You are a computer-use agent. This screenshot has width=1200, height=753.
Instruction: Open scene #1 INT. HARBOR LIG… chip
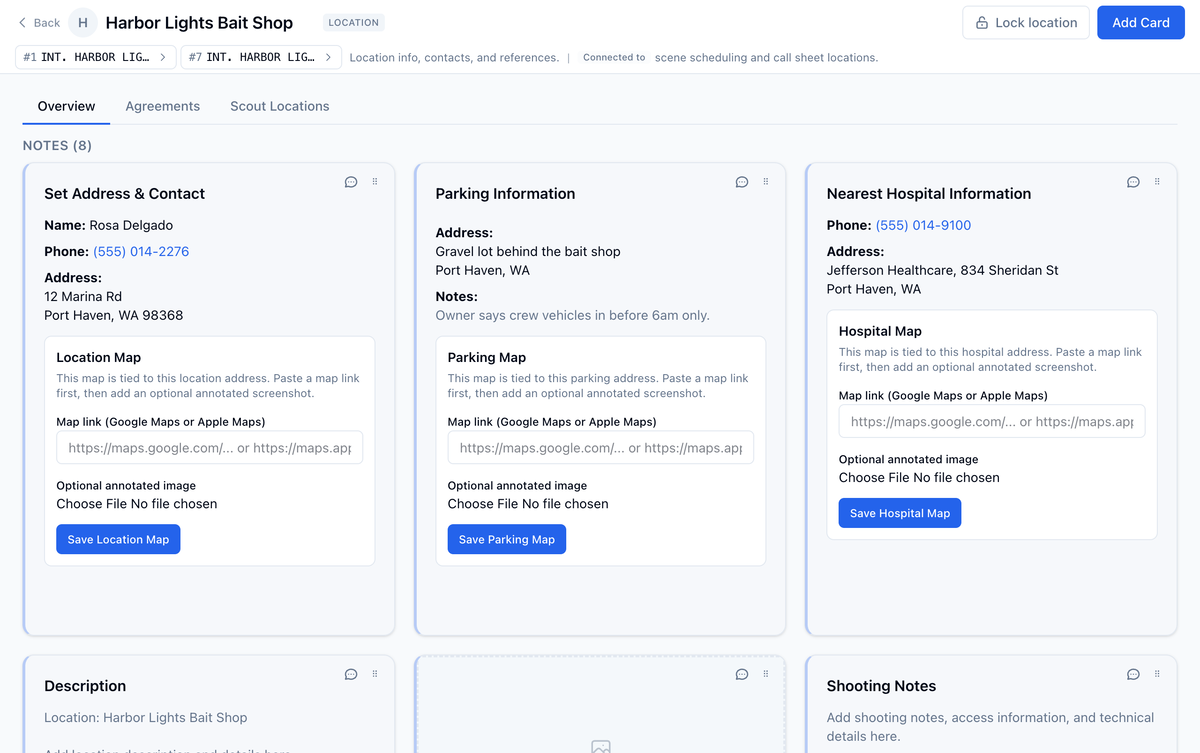pos(96,57)
